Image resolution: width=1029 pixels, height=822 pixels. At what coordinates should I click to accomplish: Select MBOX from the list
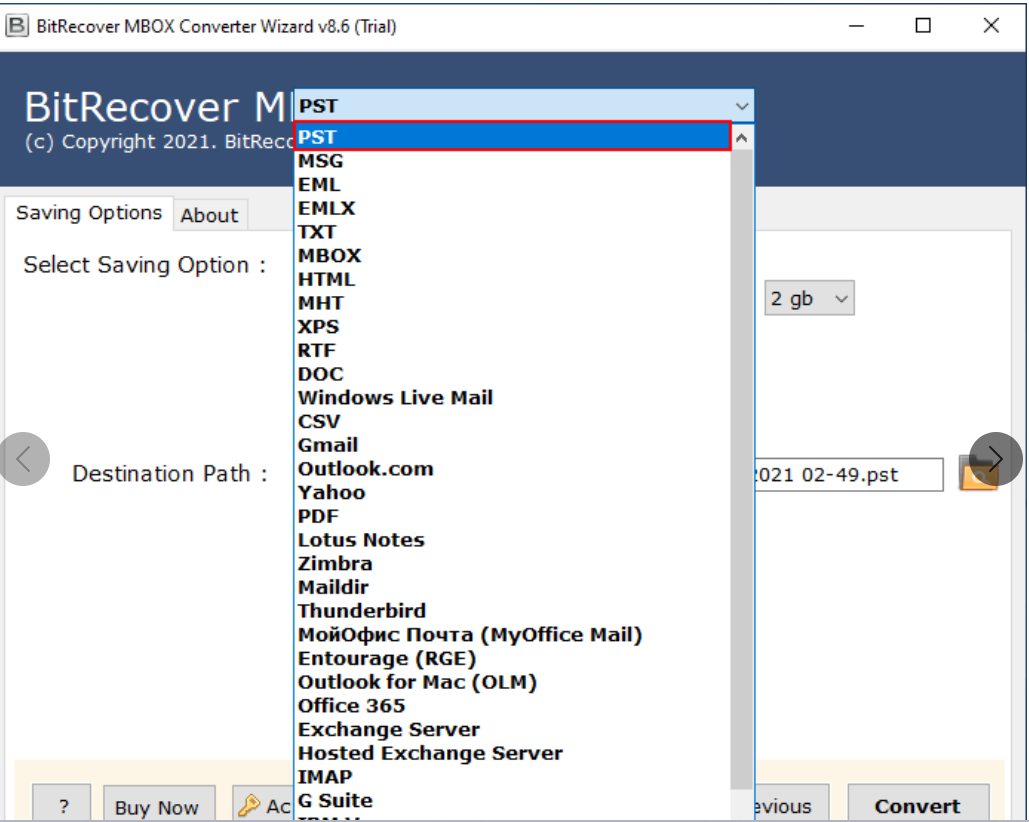click(x=513, y=255)
